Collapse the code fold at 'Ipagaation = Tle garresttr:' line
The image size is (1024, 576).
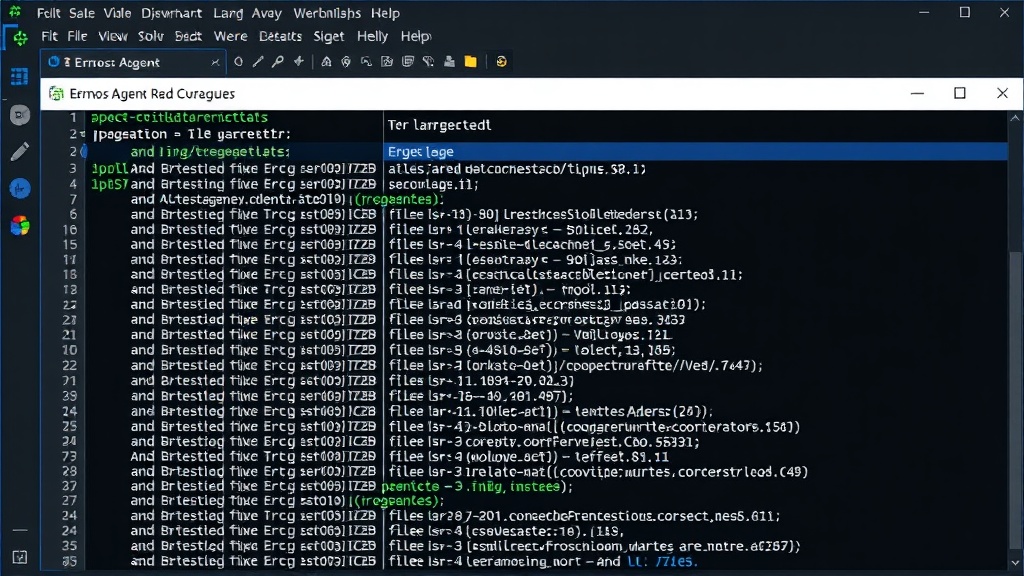(82, 135)
